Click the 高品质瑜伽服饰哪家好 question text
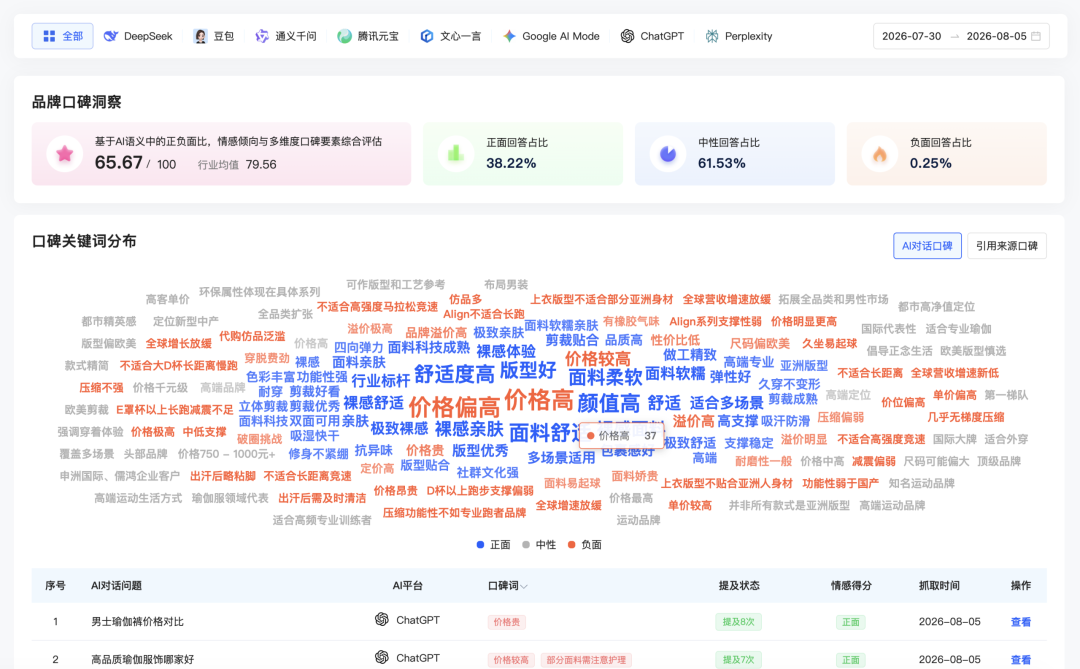1080x669 pixels. pyautogui.click(x=143, y=659)
